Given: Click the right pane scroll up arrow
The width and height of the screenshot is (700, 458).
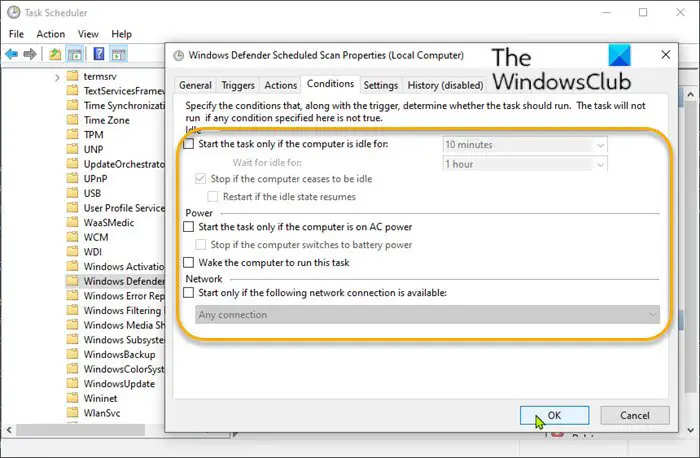Looking at the screenshot, I should pos(690,94).
